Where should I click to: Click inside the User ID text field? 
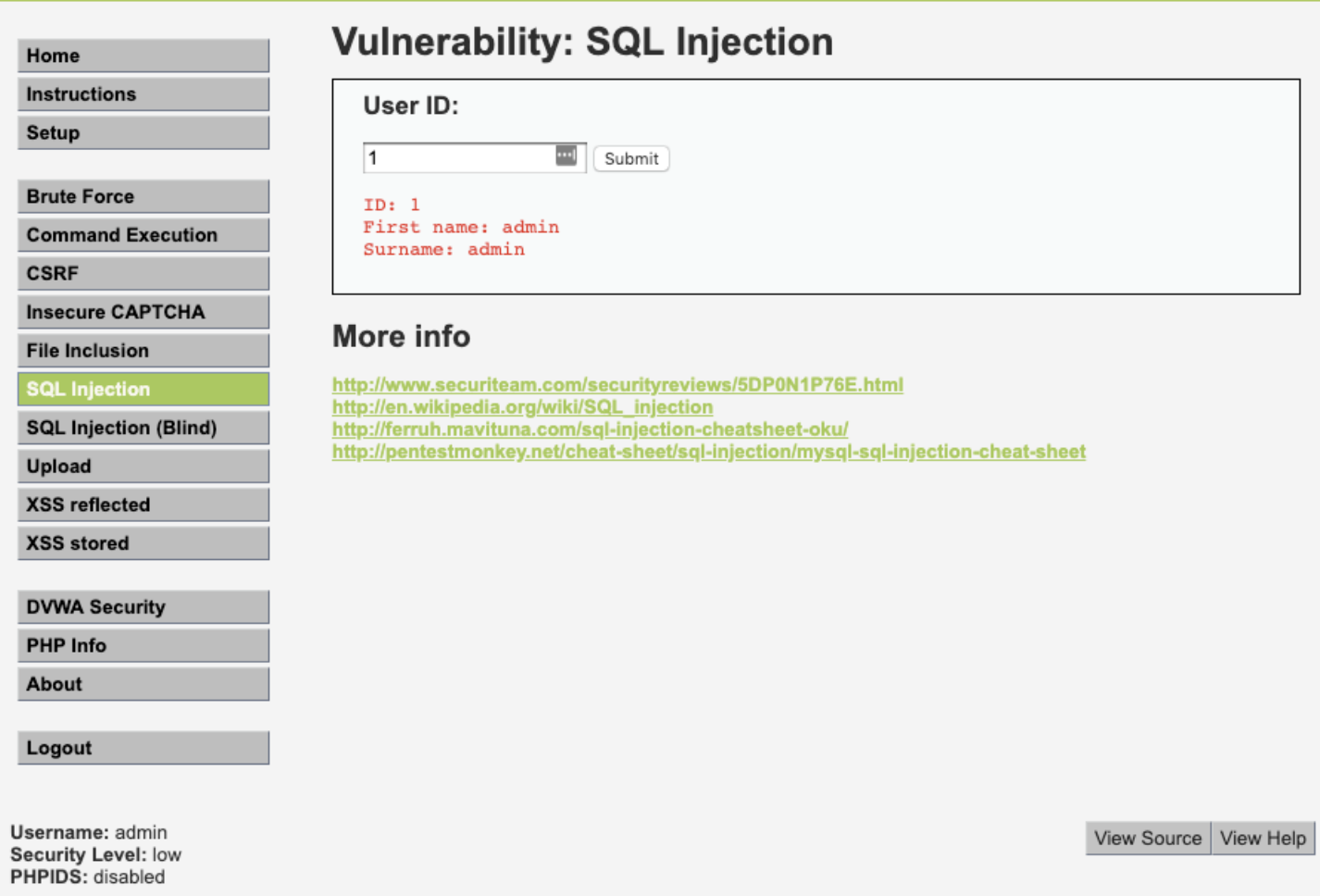pyautogui.click(x=458, y=158)
